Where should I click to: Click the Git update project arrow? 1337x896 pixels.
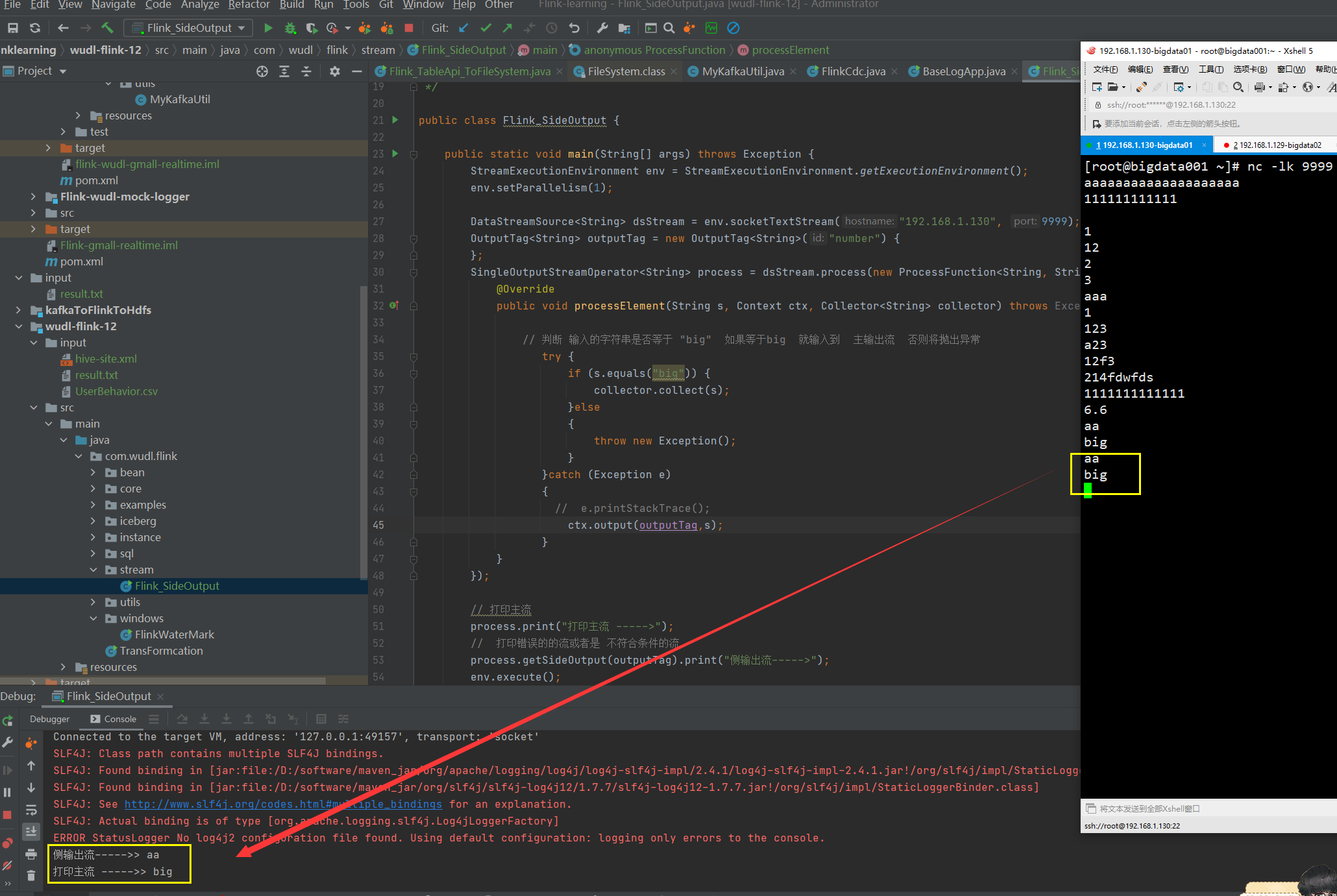[x=463, y=28]
